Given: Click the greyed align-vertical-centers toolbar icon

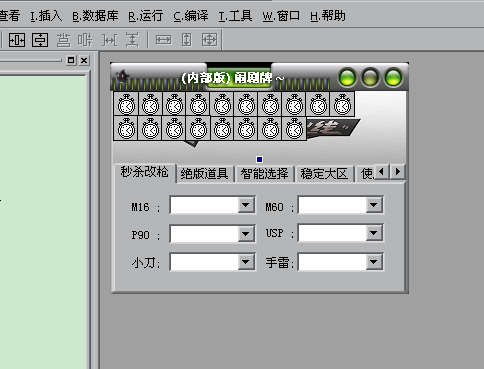Looking at the screenshot, I should pos(85,40).
